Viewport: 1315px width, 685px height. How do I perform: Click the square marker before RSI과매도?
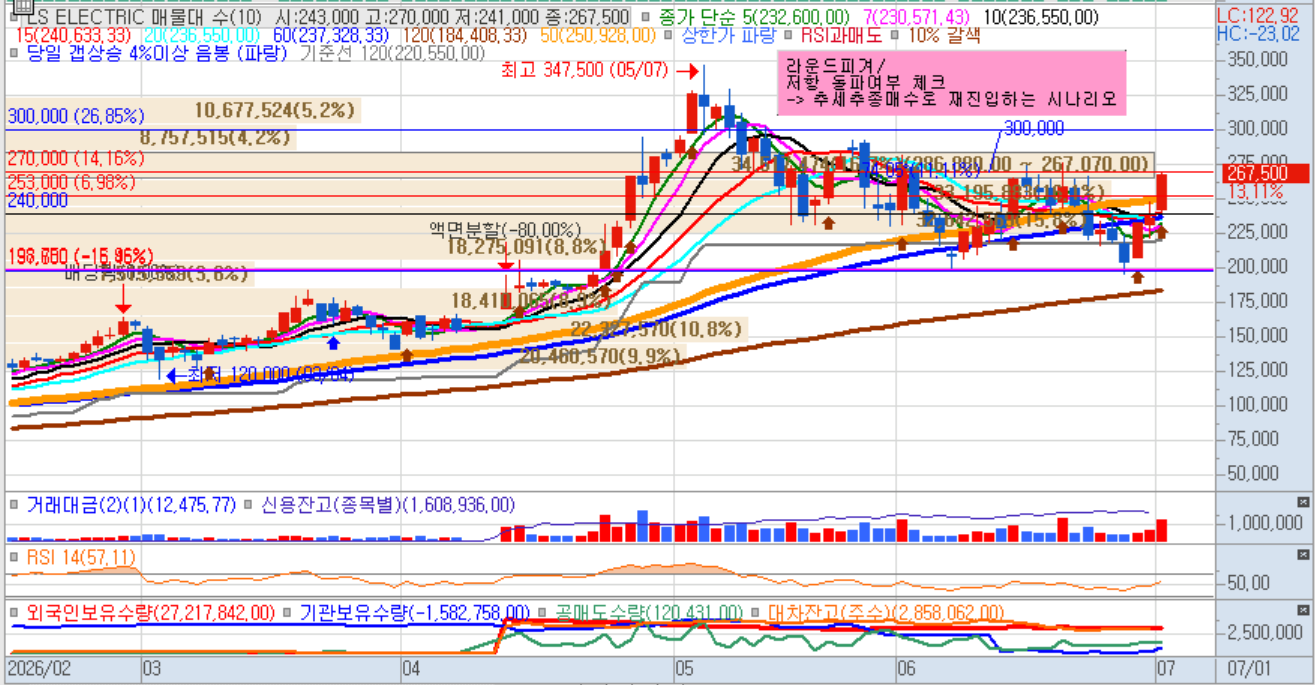tap(790, 36)
